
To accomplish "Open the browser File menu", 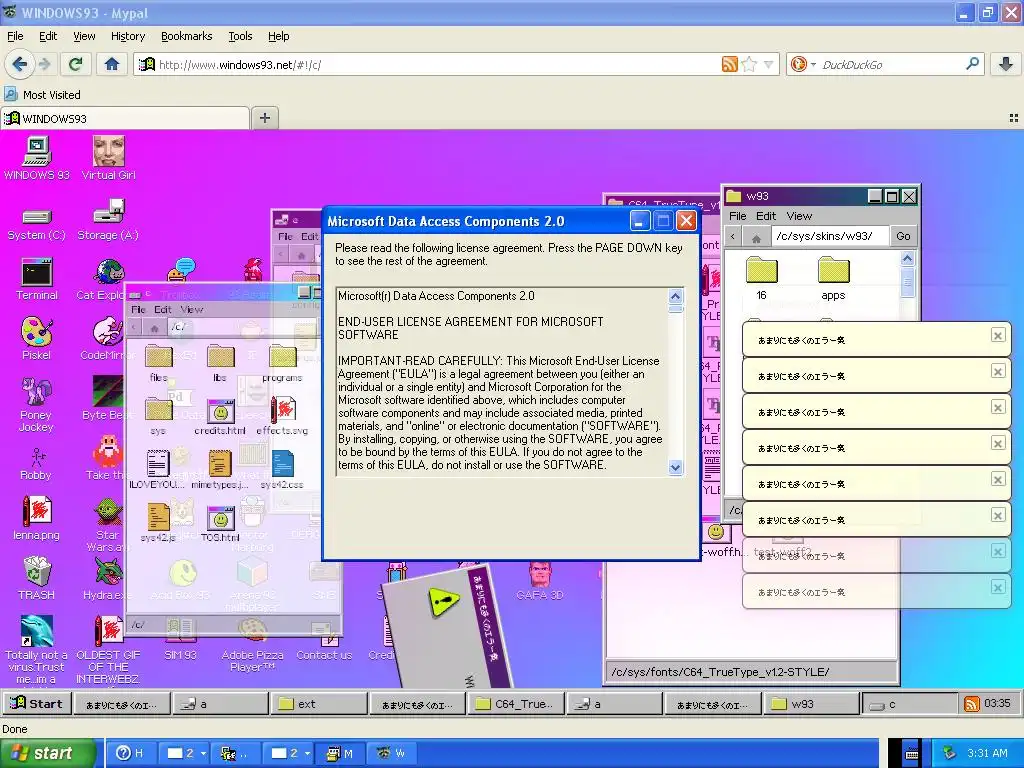I will (x=15, y=36).
